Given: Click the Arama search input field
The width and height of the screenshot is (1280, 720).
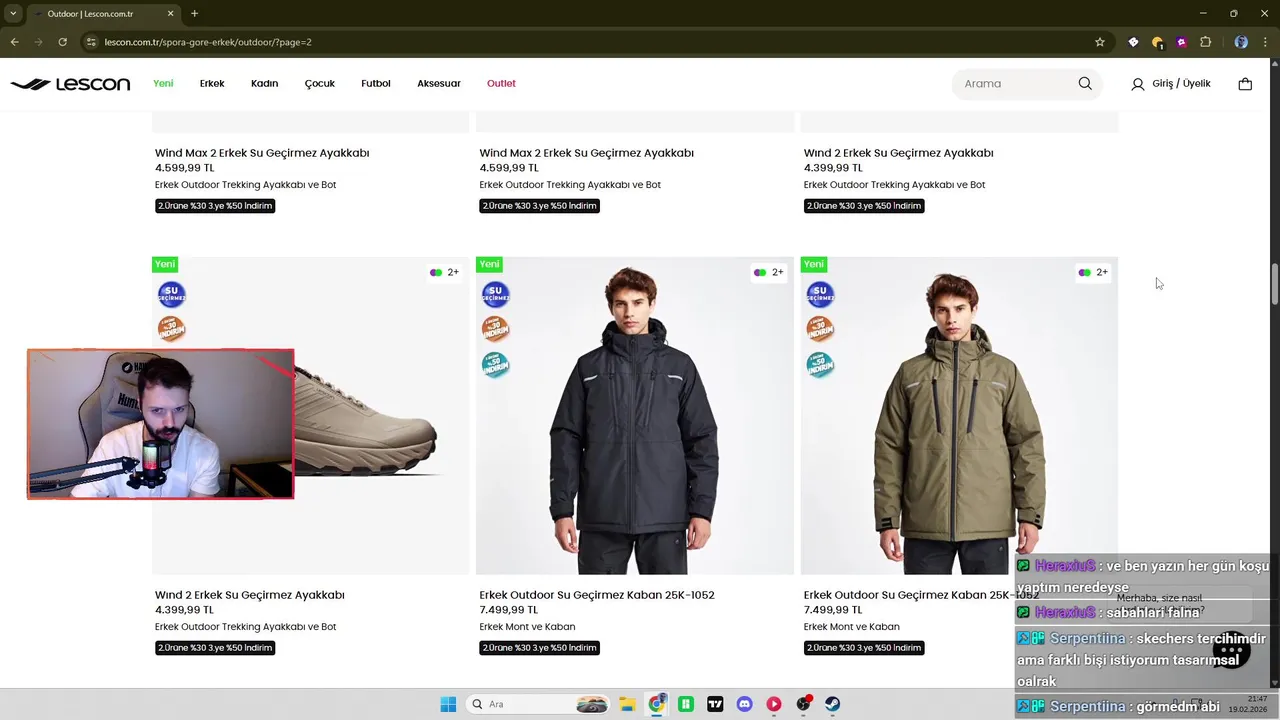Looking at the screenshot, I should click(x=1015, y=84).
